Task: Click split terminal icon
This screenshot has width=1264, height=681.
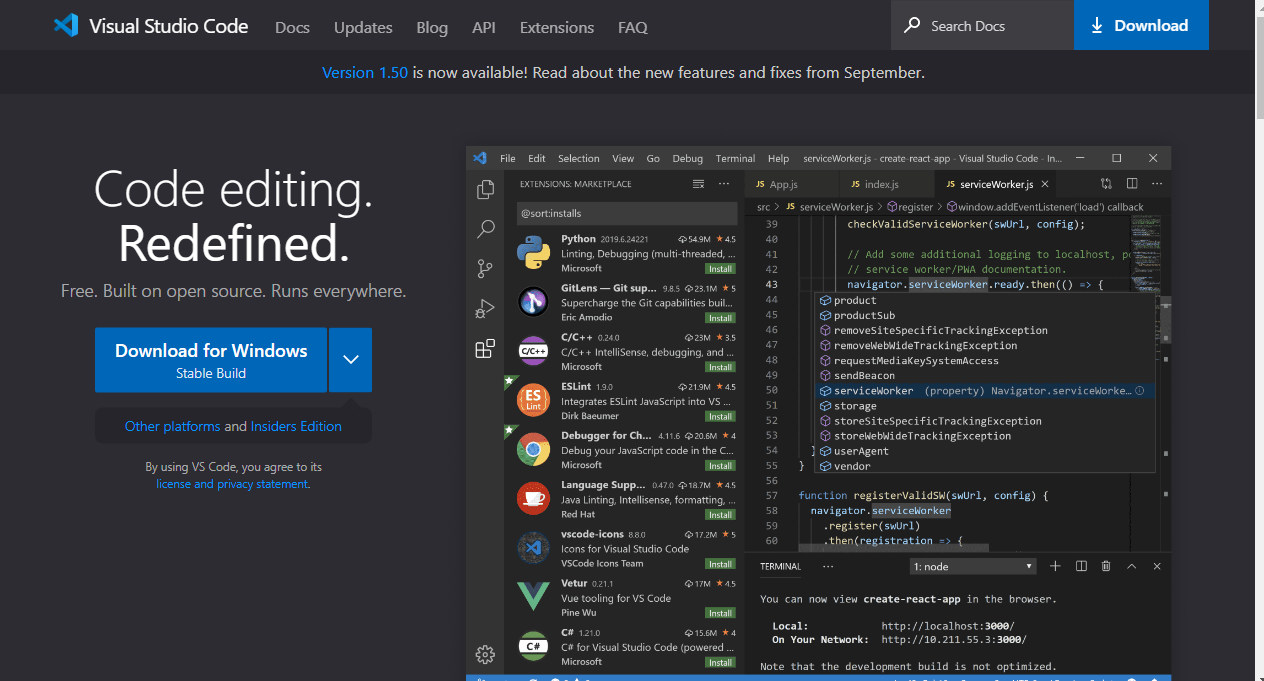Action: pyautogui.click(x=1081, y=566)
